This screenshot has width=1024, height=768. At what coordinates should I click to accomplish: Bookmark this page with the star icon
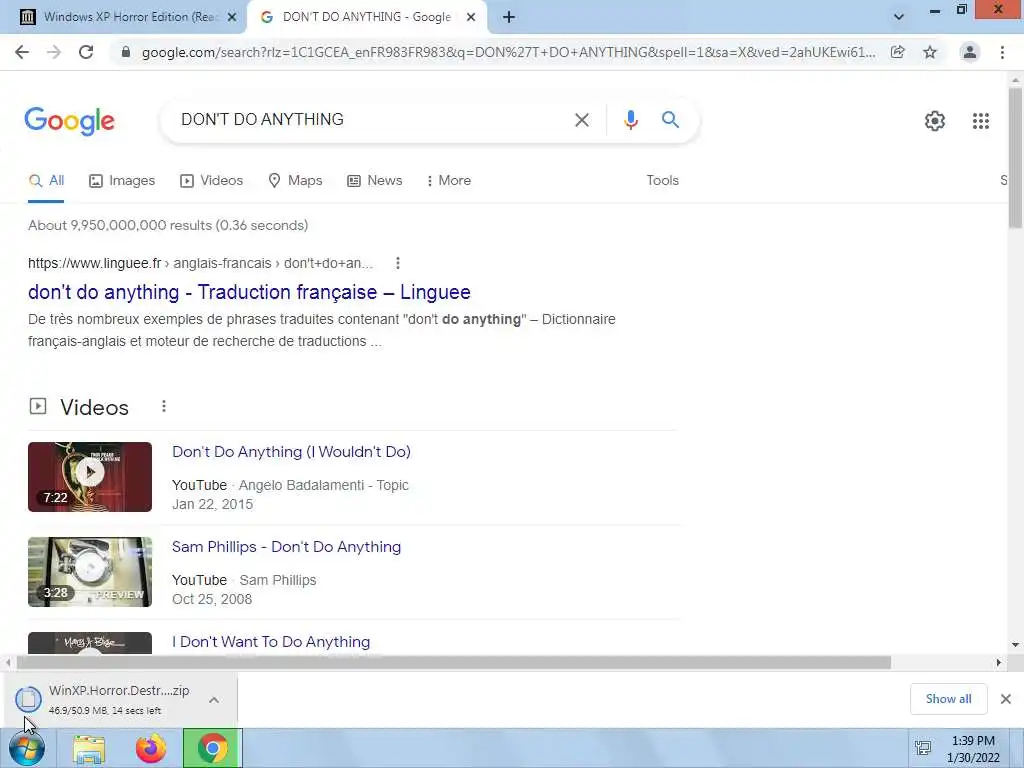[930, 52]
